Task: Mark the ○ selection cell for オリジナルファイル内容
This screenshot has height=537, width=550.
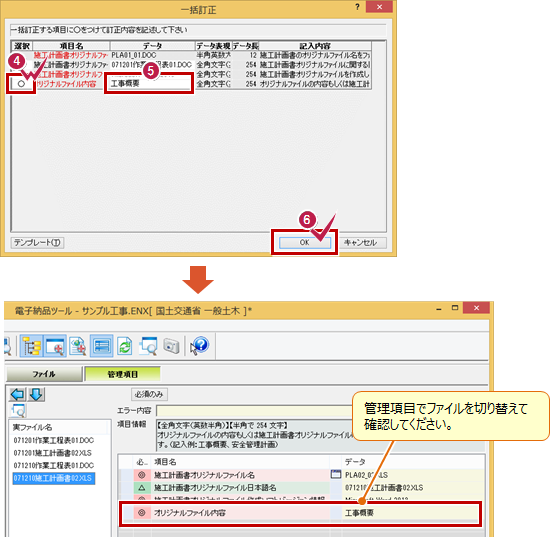Action: 21,84
